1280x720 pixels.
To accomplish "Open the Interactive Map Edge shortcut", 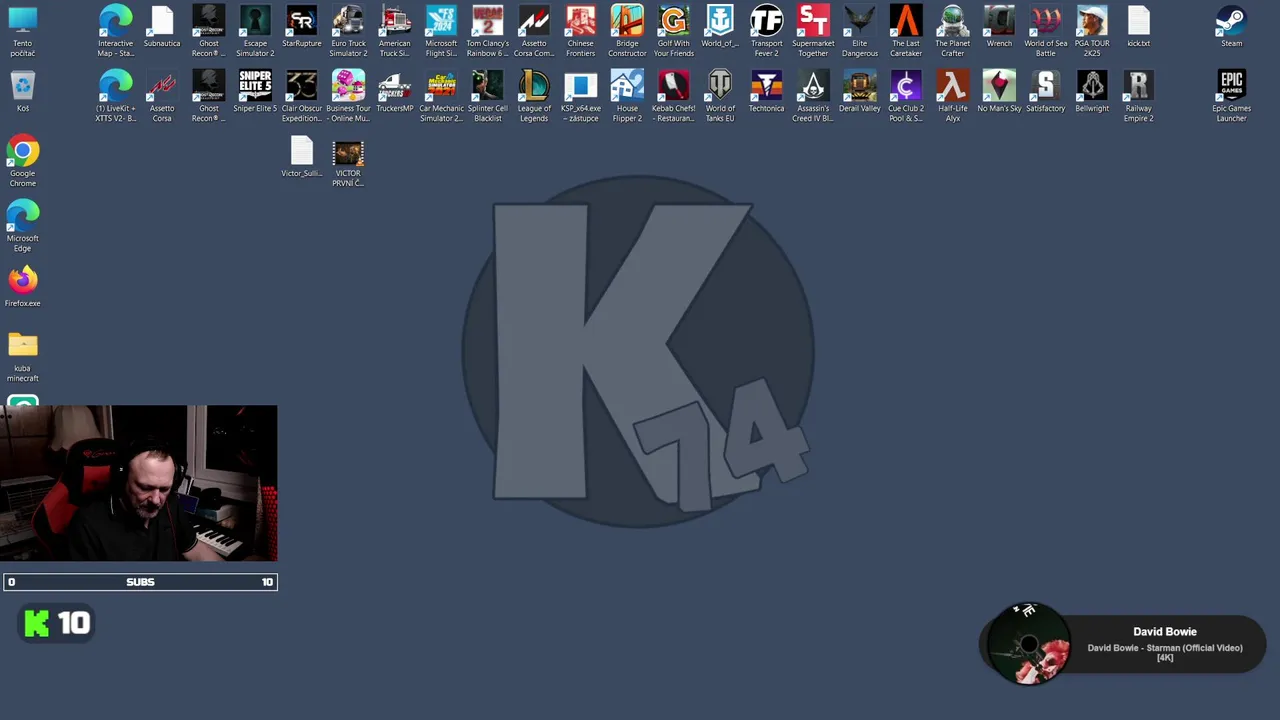I will click(115, 31).
